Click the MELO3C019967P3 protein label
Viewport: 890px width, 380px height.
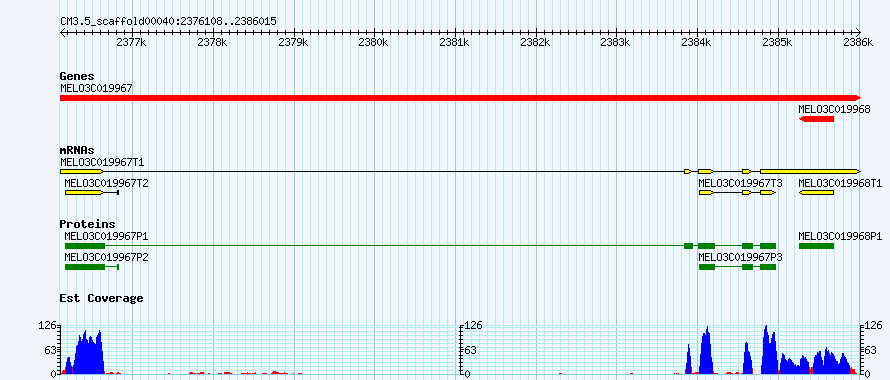point(740,257)
